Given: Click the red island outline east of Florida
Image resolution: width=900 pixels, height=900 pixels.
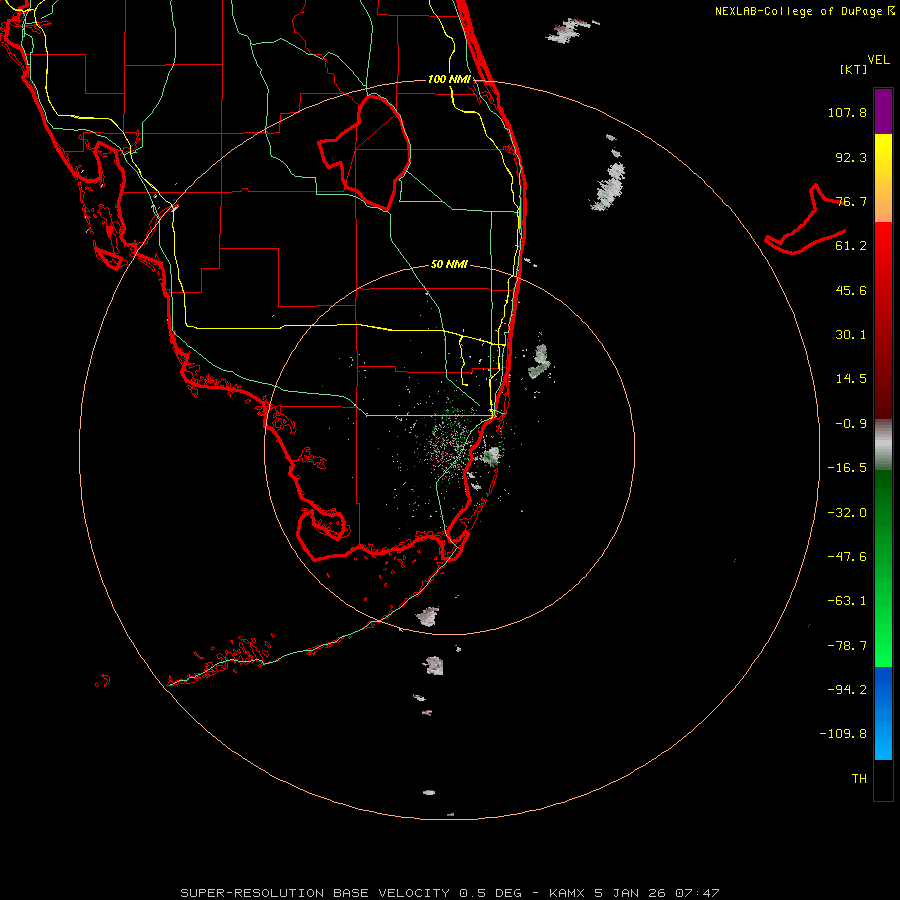Looking at the screenshot, I should pos(805,220).
